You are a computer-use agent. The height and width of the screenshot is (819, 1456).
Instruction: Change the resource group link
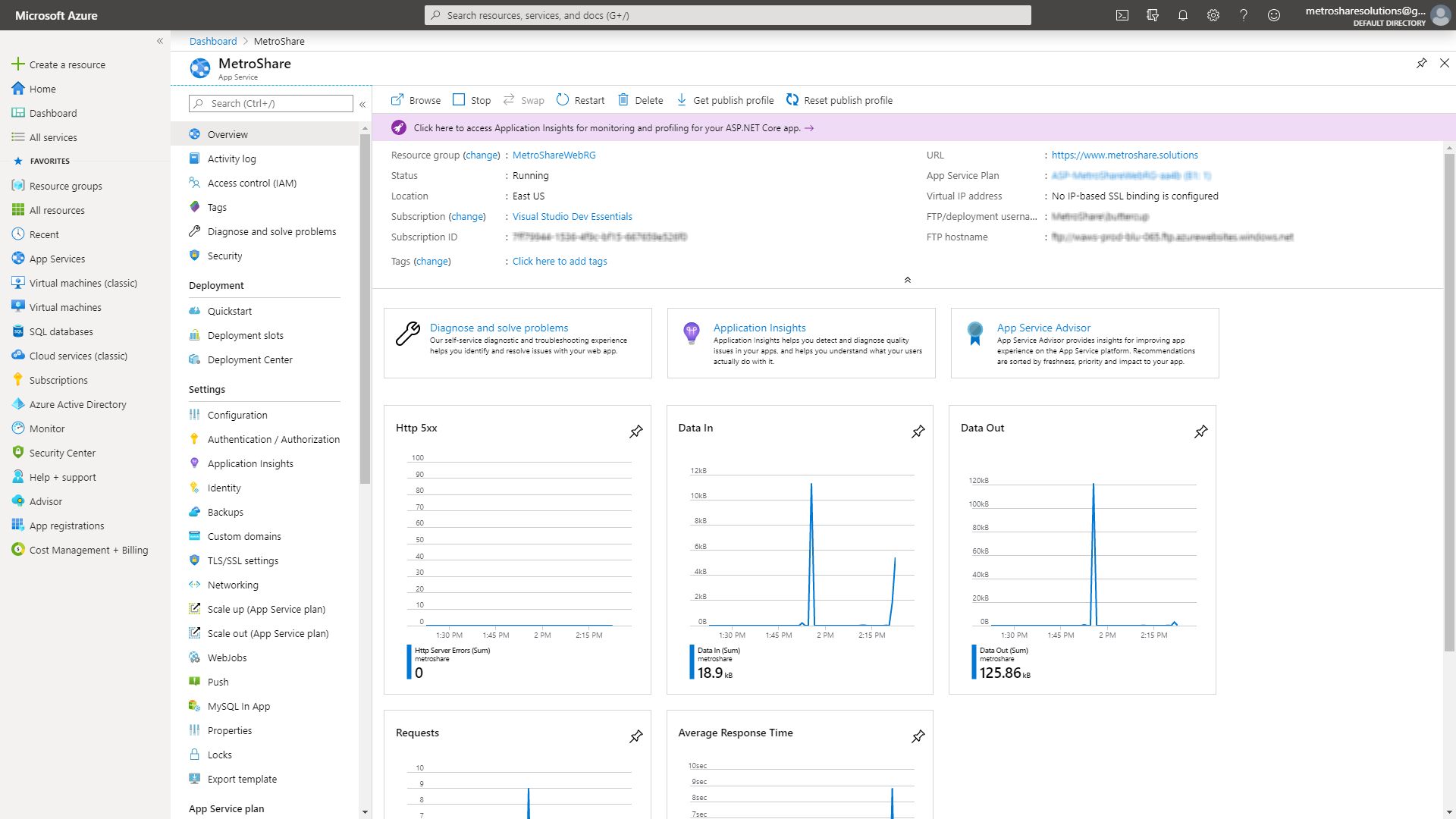(x=482, y=155)
